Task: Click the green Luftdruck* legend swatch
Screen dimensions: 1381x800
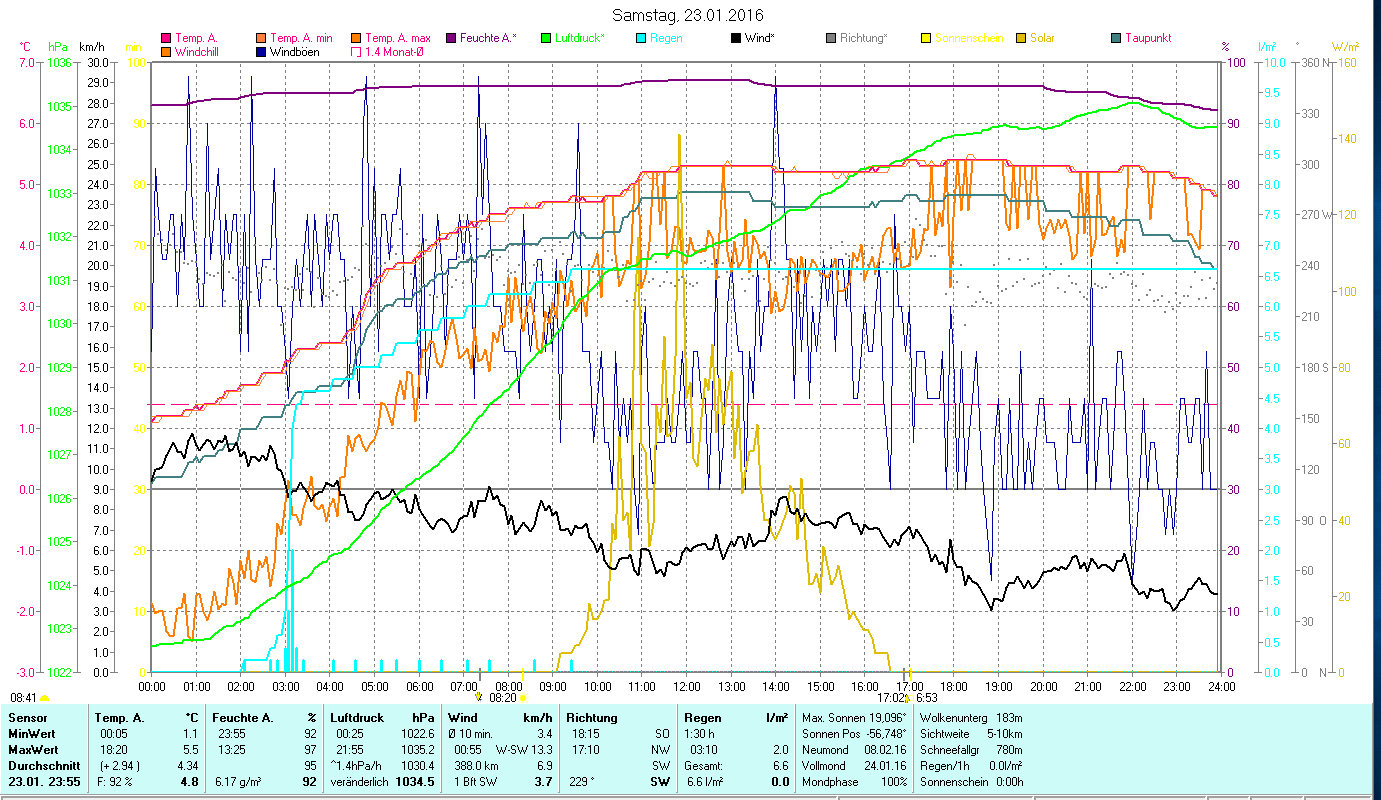Action: point(546,38)
